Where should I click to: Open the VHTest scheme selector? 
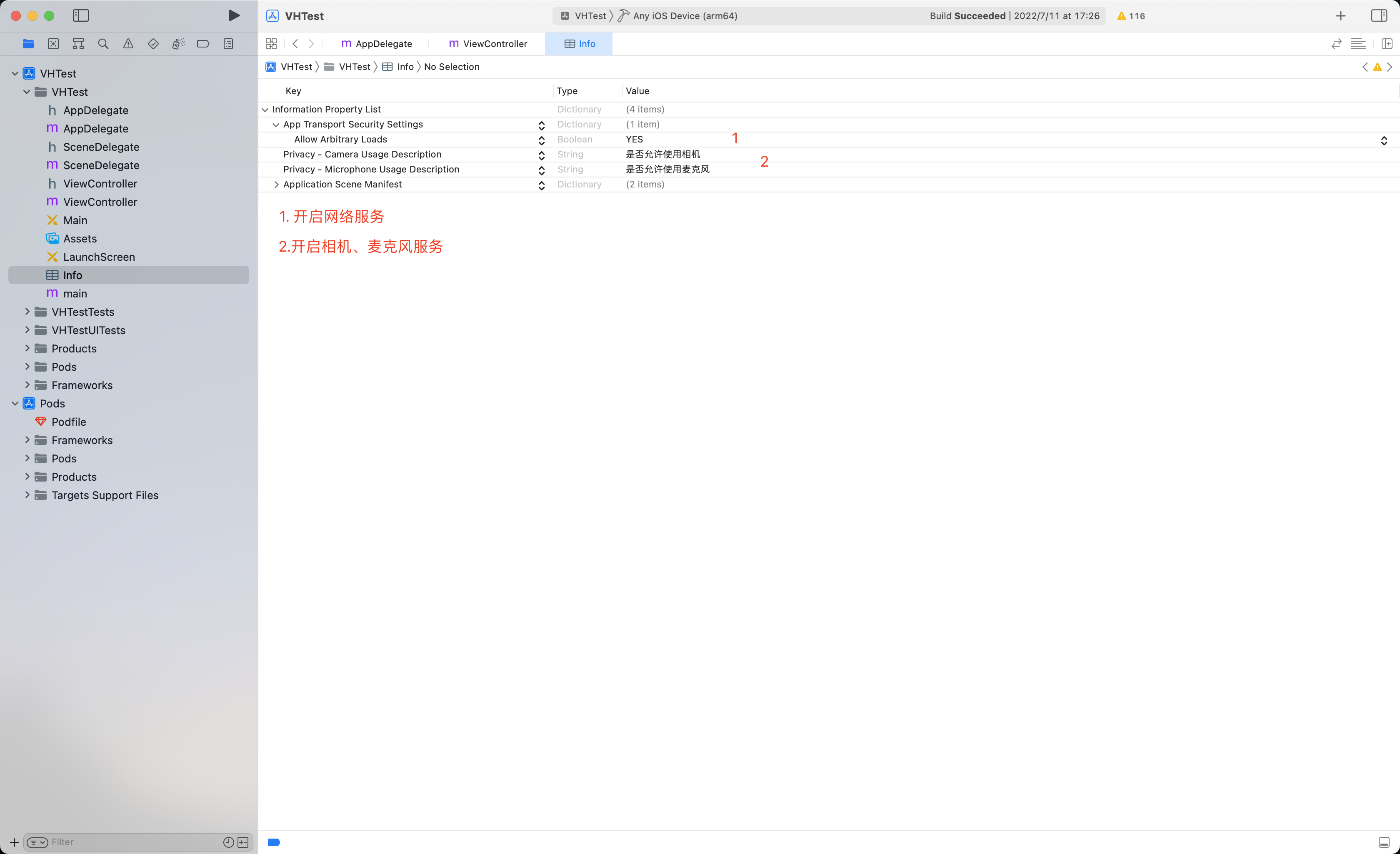tap(583, 16)
